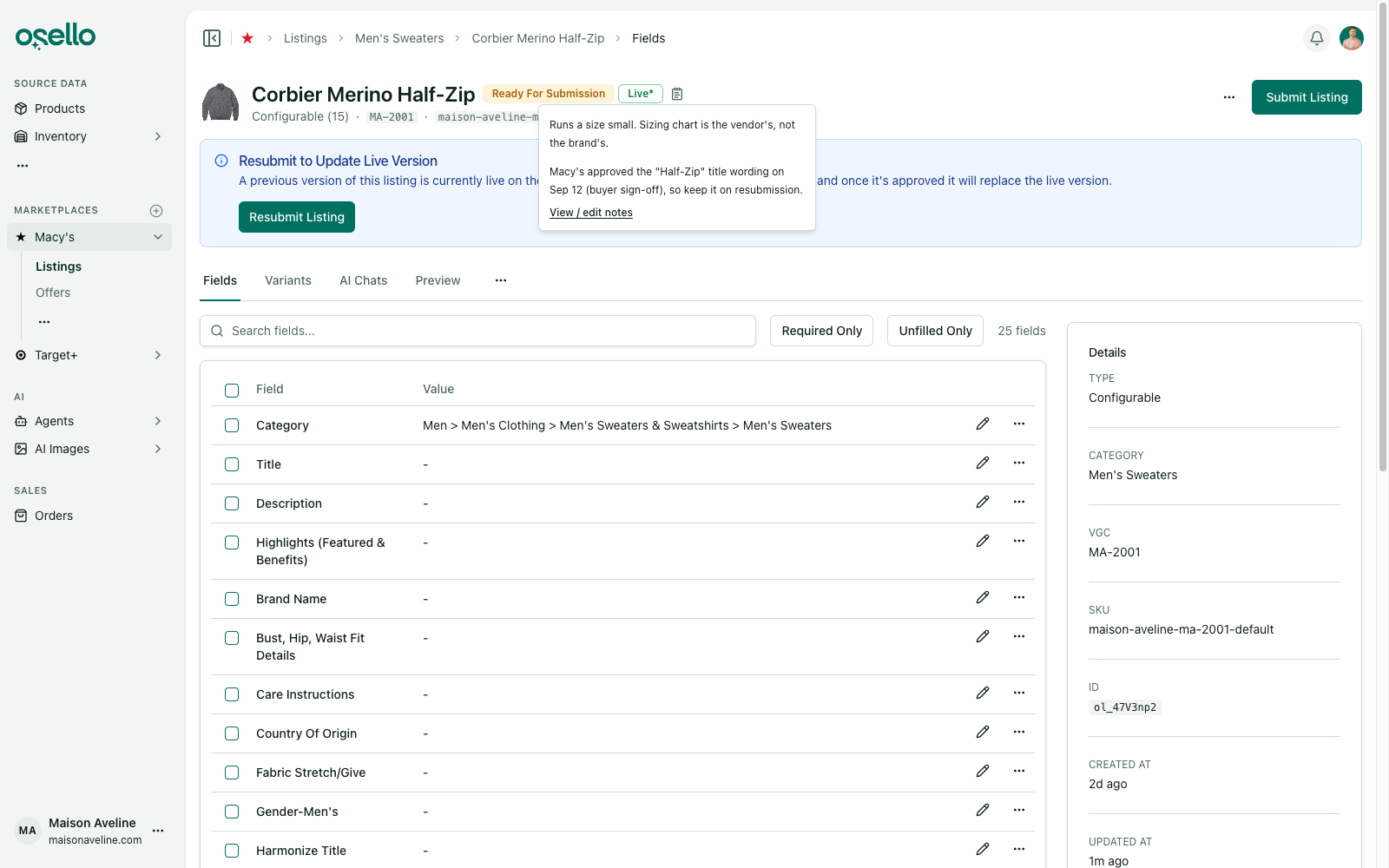Edit the Title field with pencil
Screen dimensions: 1389x868
pyautogui.click(x=983, y=463)
